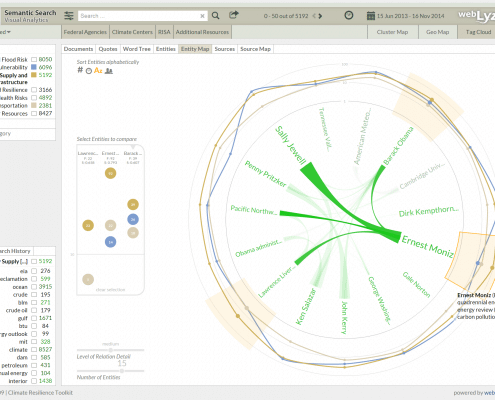The width and height of the screenshot is (495, 400).
Task: Open the Word Tree tab
Action: [137, 49]
